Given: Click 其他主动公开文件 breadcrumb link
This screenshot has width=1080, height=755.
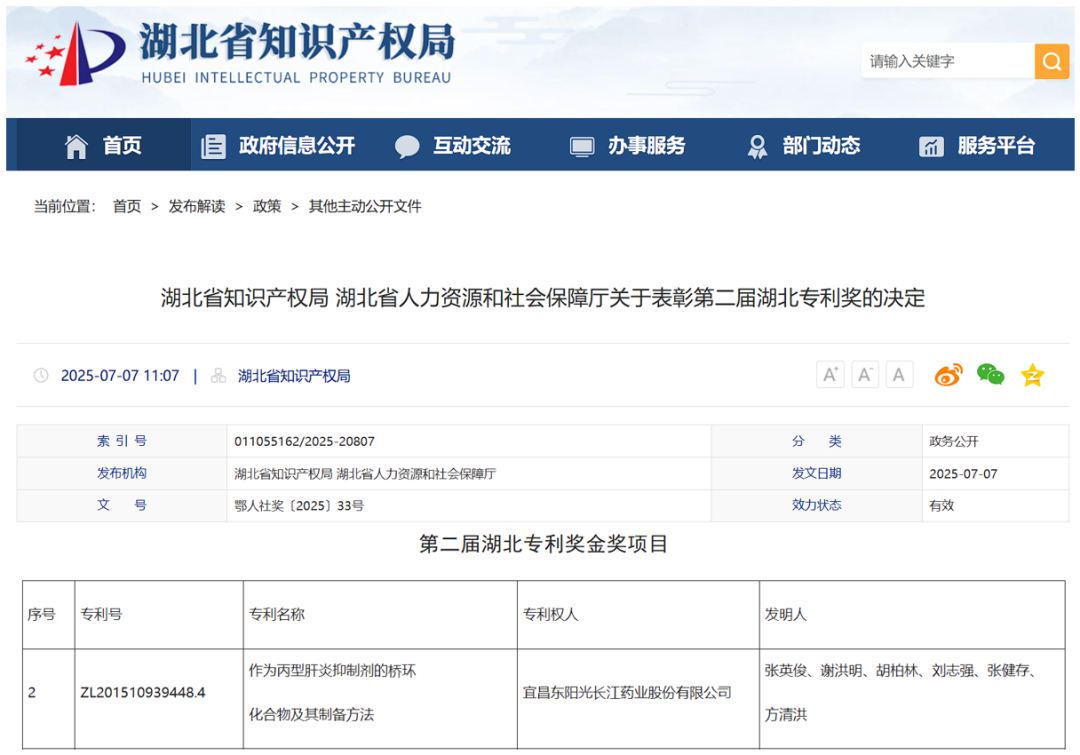Looking at the screenshot, I should [365, 206].
